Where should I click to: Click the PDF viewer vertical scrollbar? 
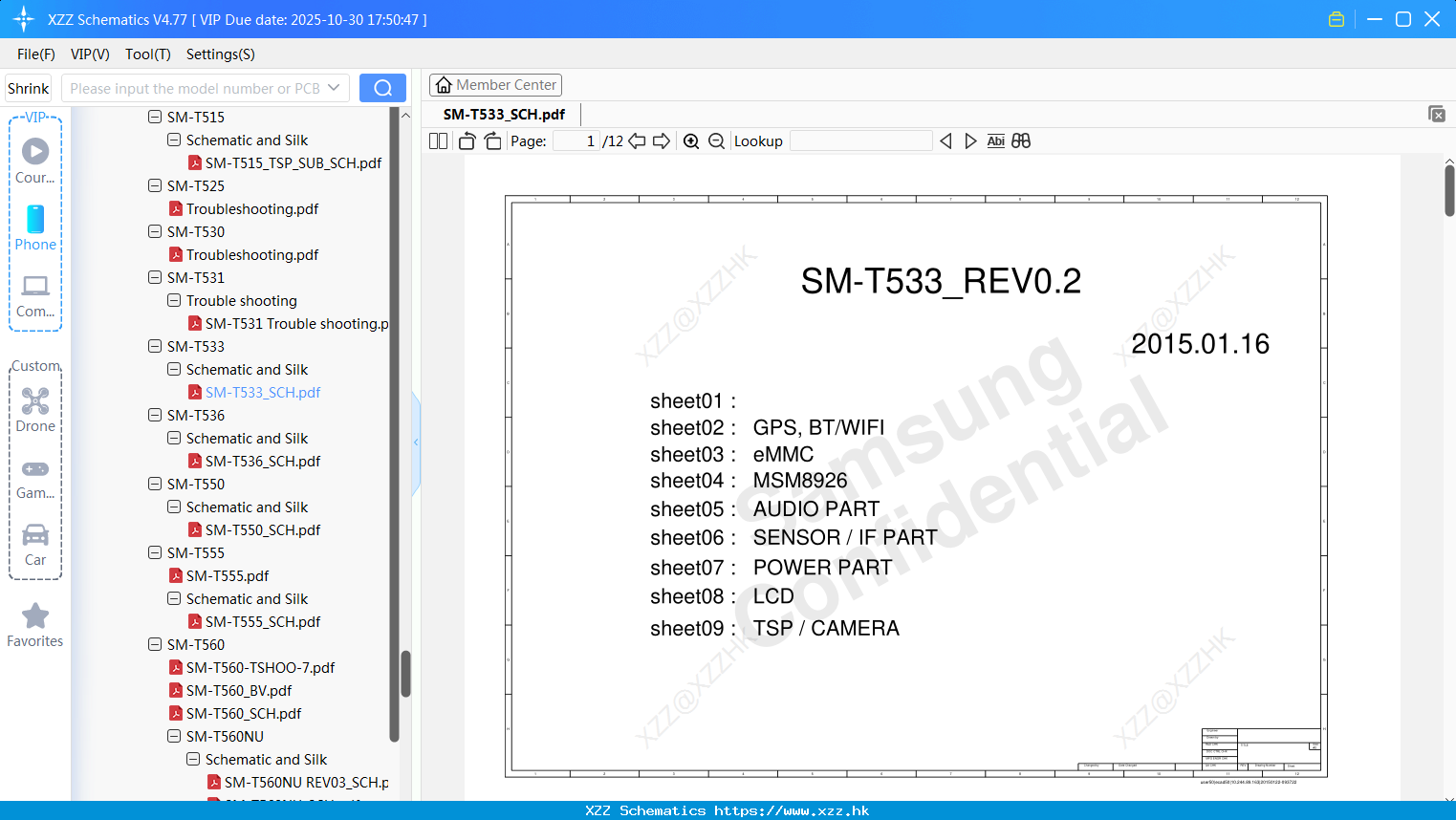click(x=1449, y=191)
